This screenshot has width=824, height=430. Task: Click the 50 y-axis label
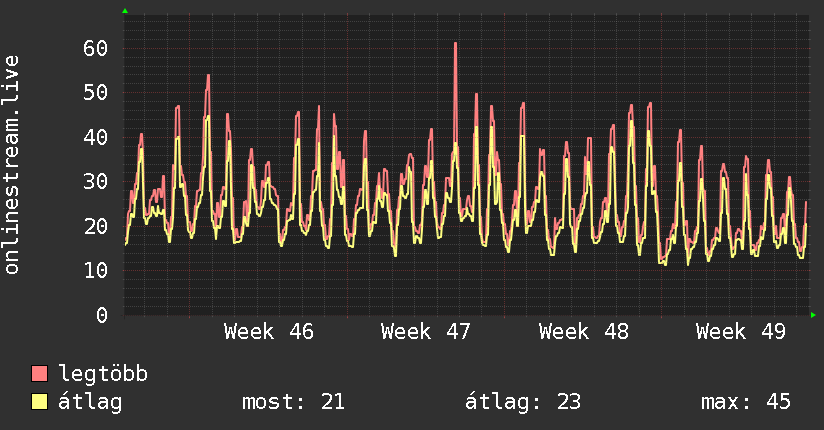click(96, 93)
